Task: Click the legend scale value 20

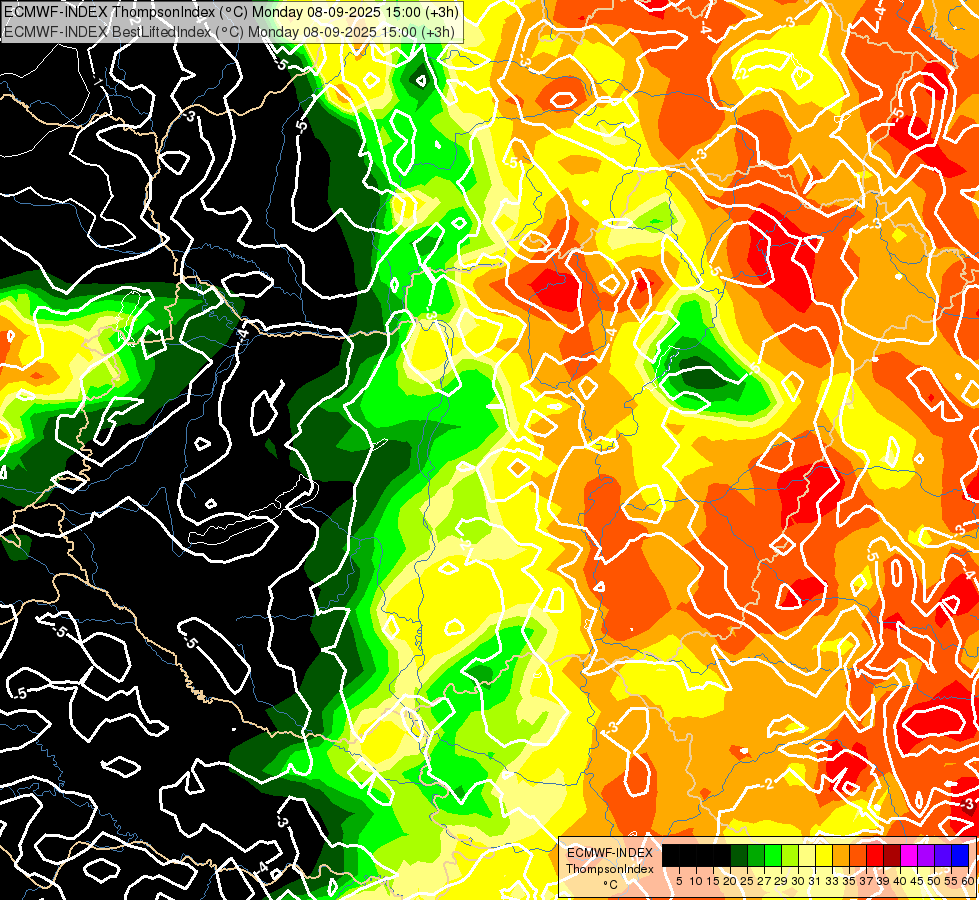Action: pos(730,881)
